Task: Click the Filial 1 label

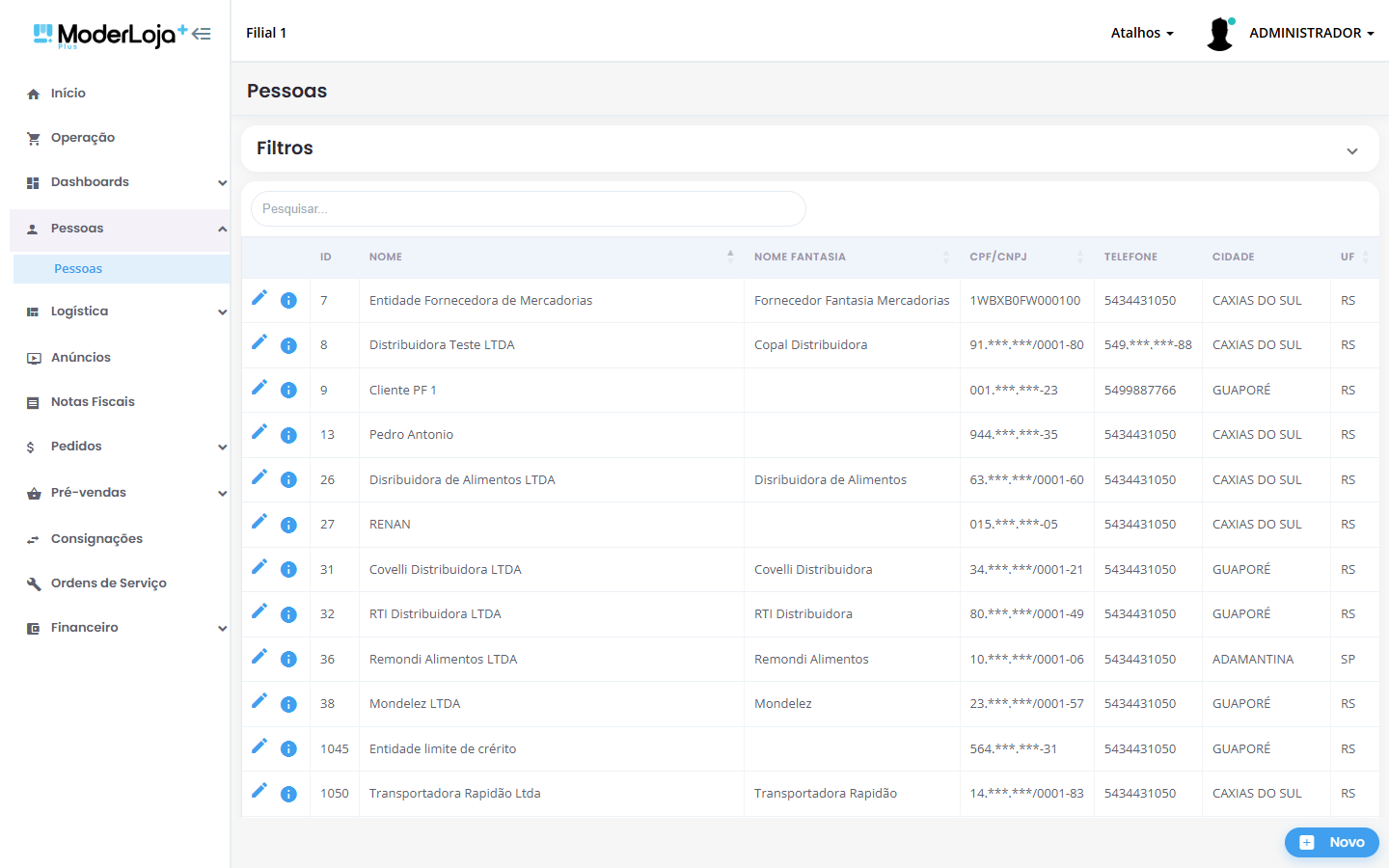Action: 266,33
